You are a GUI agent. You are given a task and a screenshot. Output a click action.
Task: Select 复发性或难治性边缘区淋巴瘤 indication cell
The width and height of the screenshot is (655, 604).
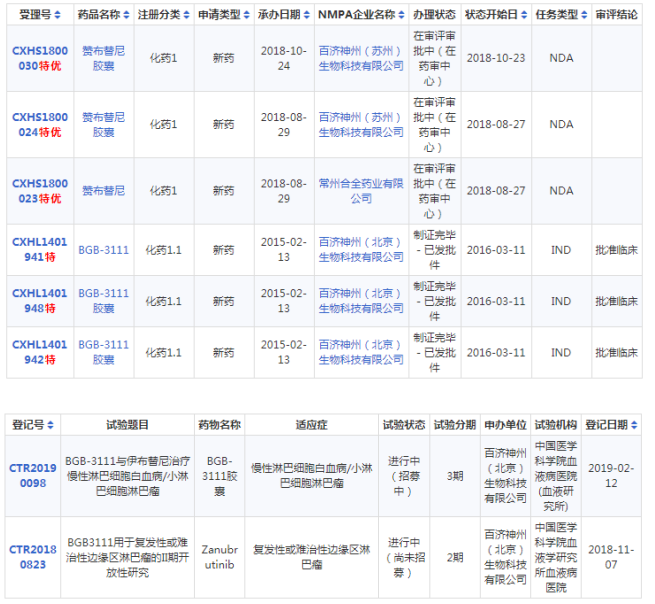312,557
